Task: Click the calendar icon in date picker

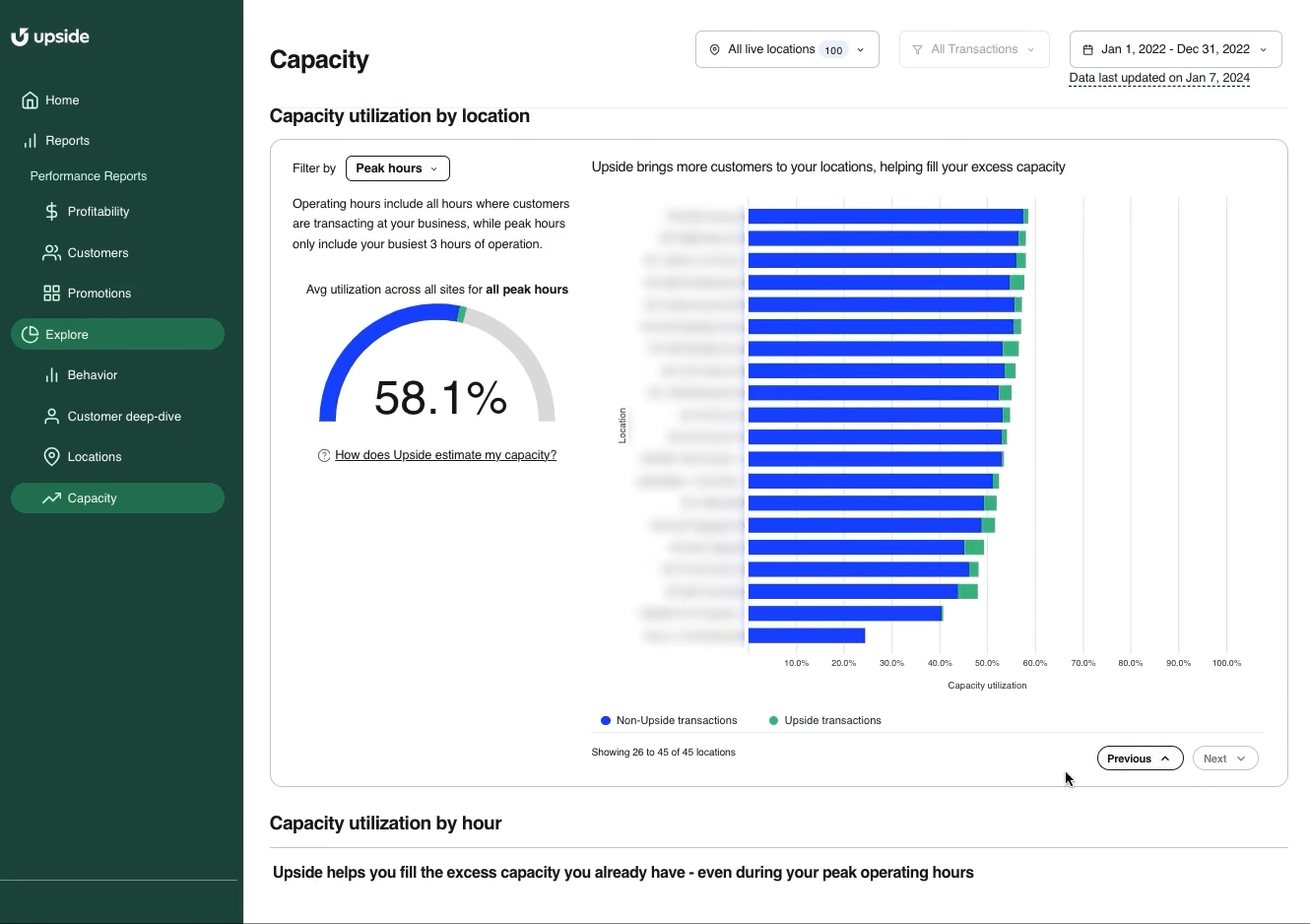Action: (1088, 50)
